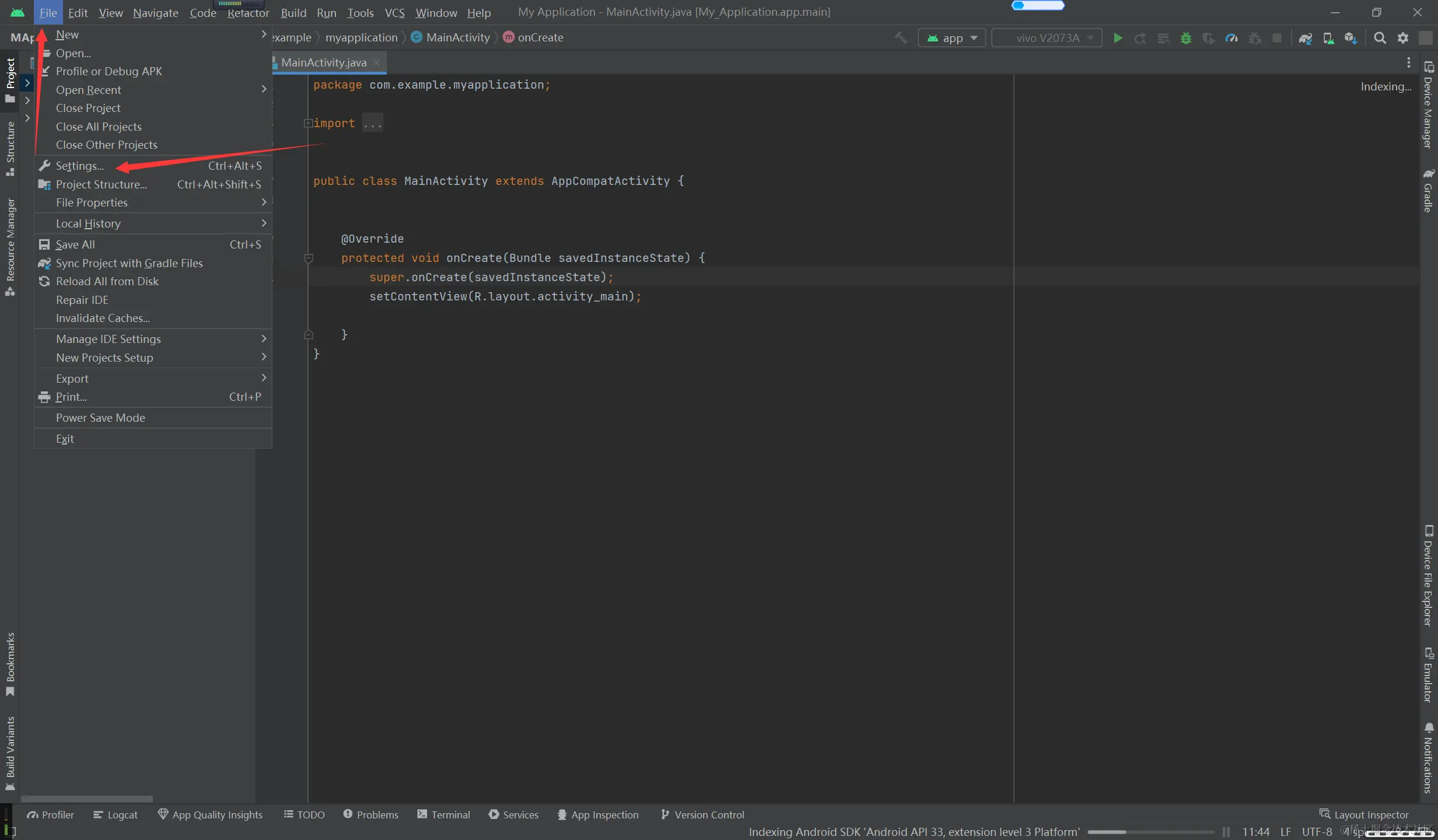Select Project Structure... menu entry
This screenshot has height=840, width=1438.
(x=153, y=184)
